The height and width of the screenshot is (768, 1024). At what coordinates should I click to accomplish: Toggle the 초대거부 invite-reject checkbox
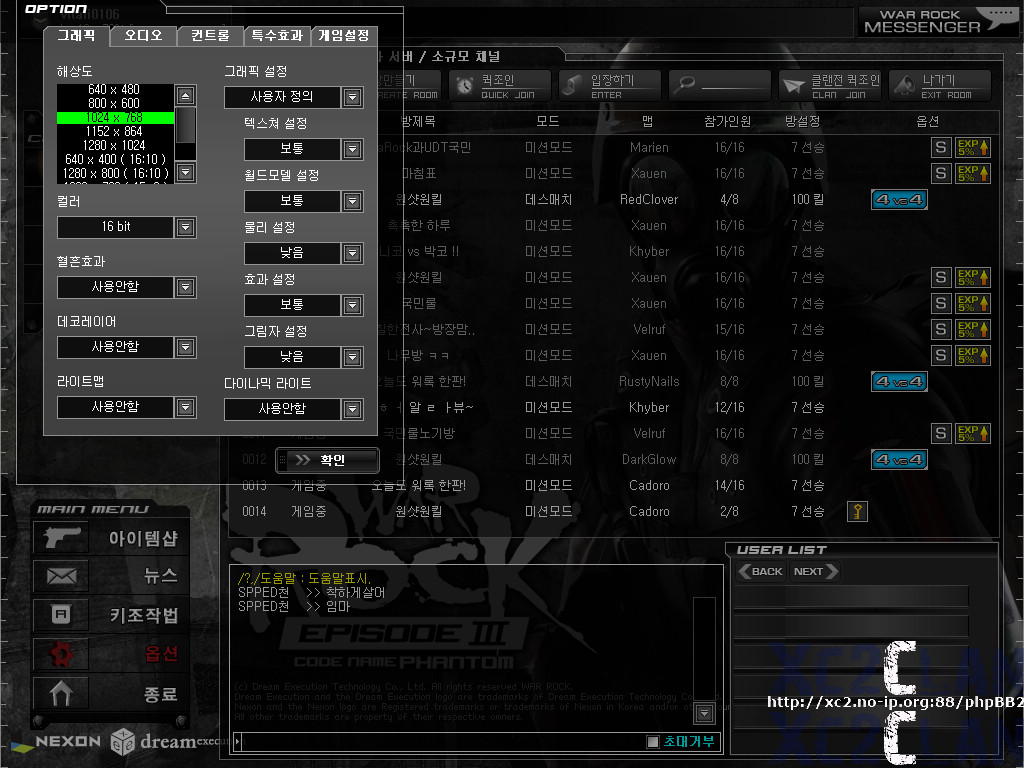point(653,741)
